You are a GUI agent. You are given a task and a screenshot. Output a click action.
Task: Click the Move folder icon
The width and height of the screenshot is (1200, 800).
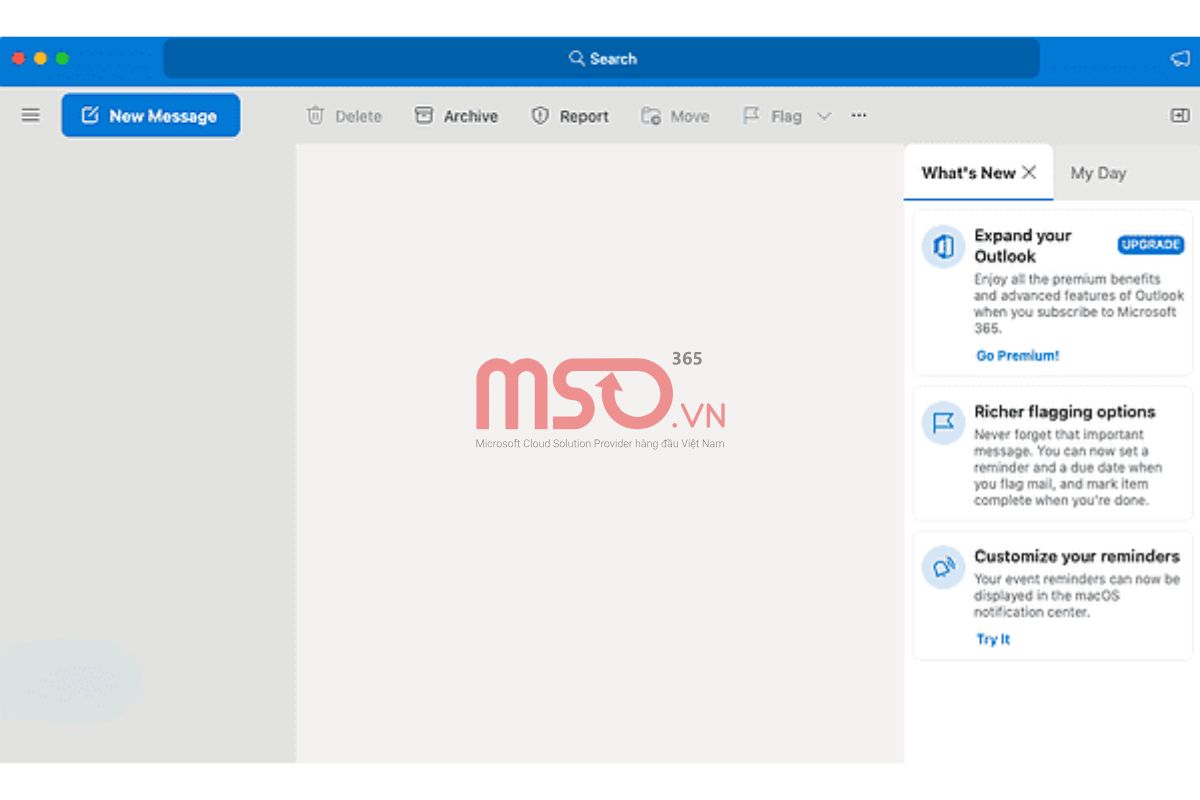point(651,116)
